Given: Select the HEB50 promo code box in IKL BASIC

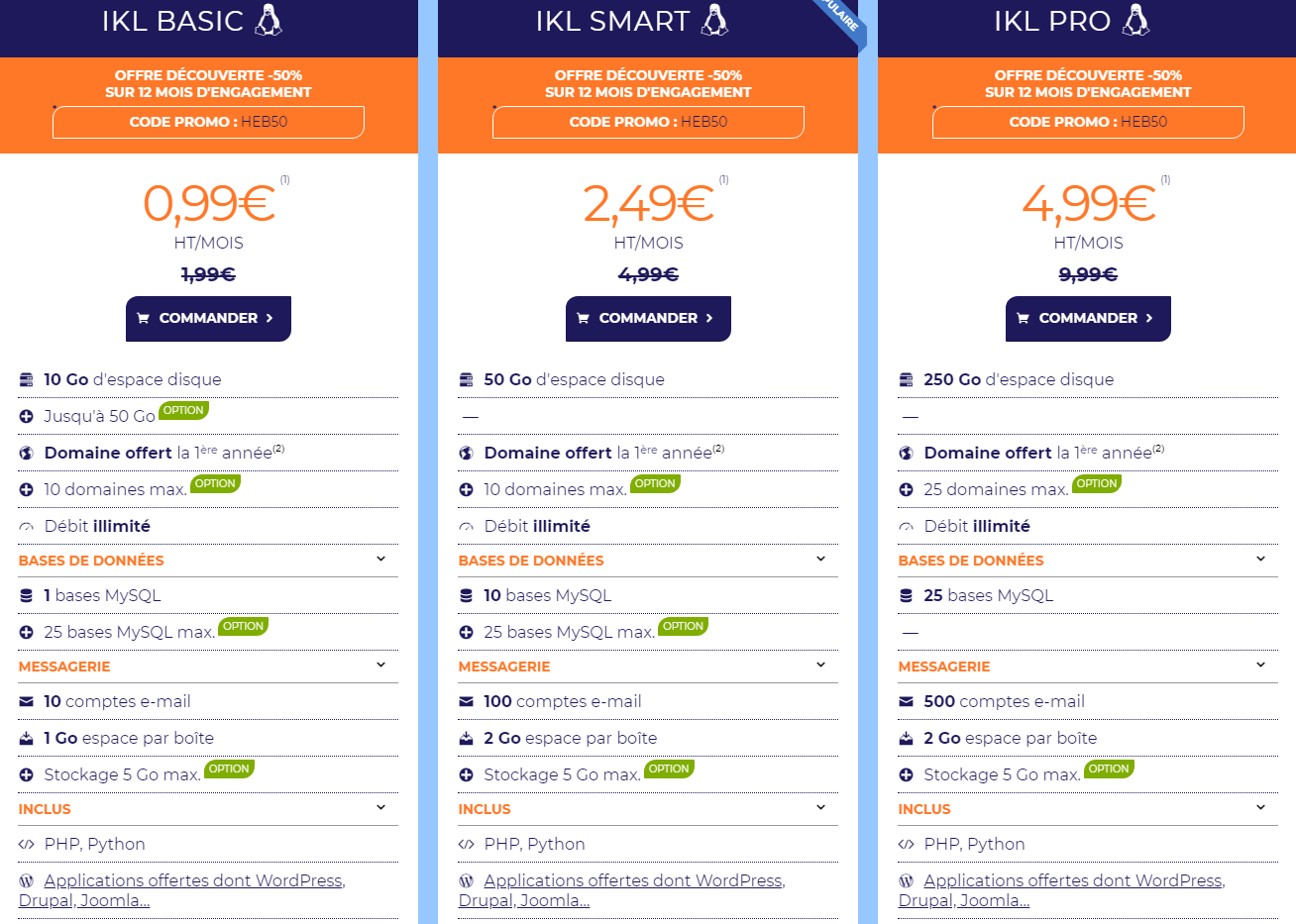Looking at the screenshot, I should pos(208,122).
